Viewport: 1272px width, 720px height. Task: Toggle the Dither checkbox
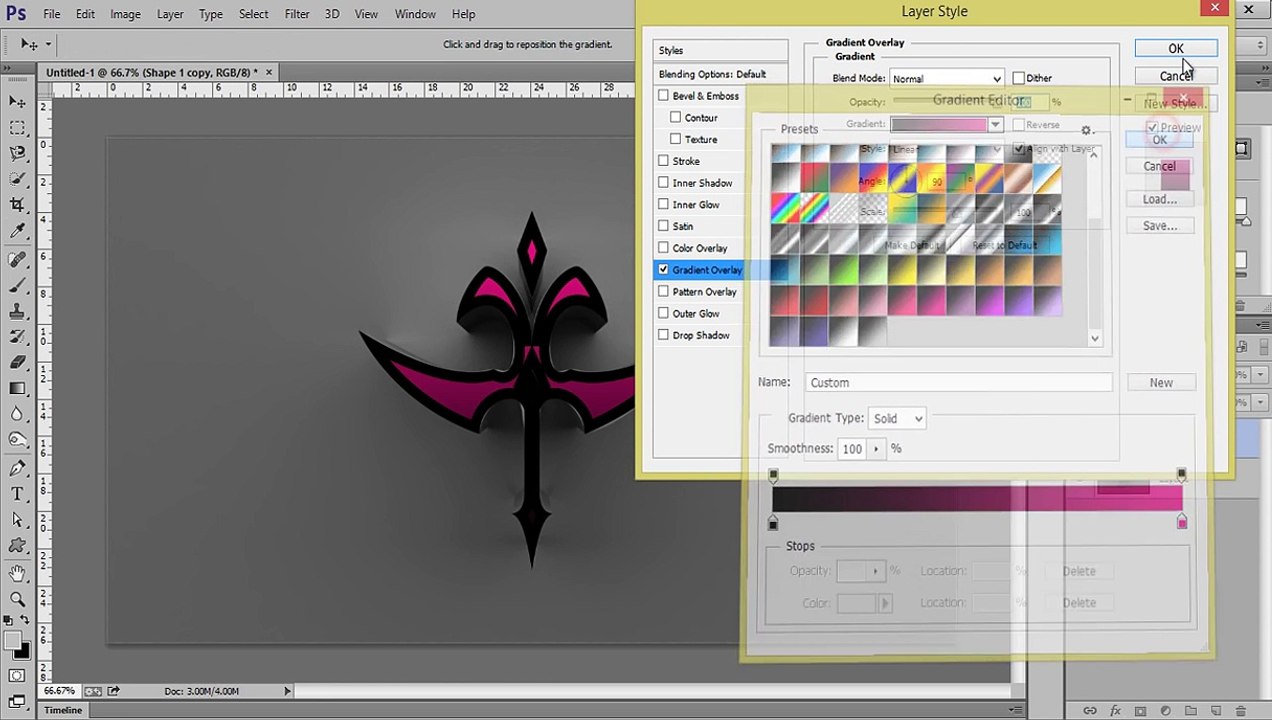point(1018,78)
